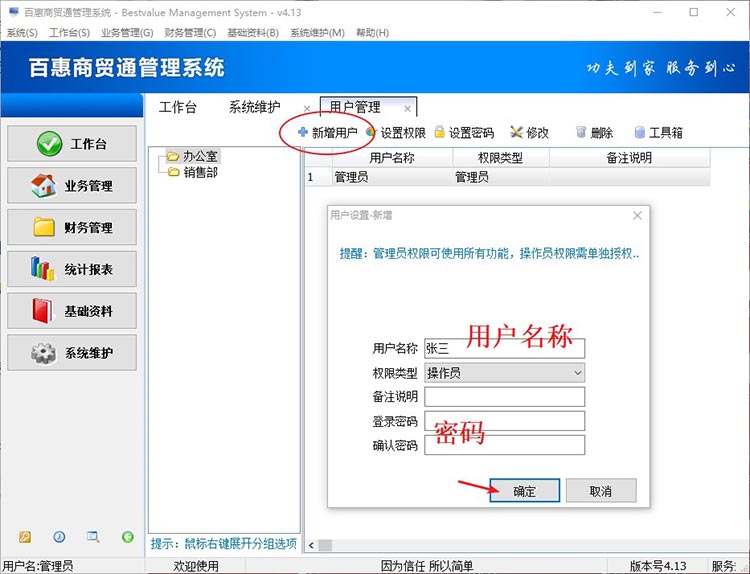Click the 取消 button in dialog
The width and height of the screenshot is (750, 574).
601,491
